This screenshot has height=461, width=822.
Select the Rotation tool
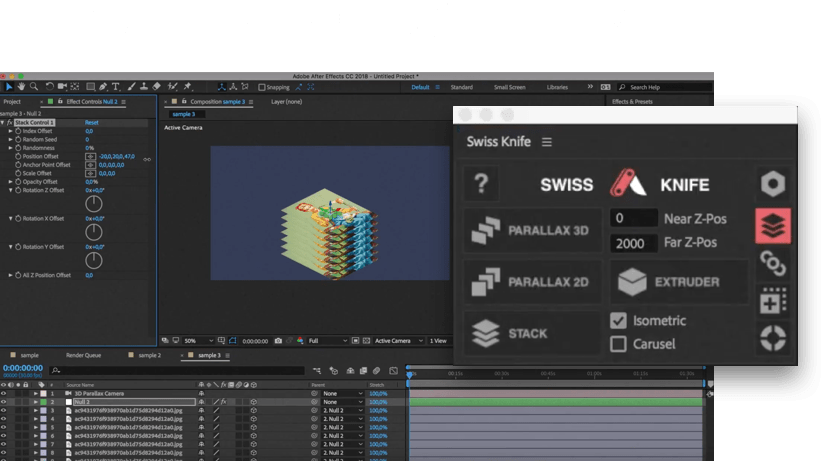49,87
